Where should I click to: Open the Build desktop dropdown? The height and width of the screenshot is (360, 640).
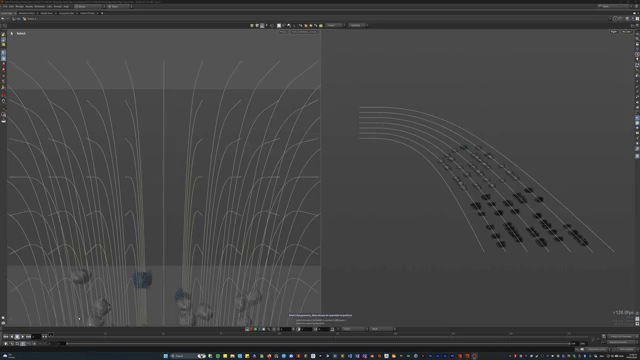(x=89, y=7)
